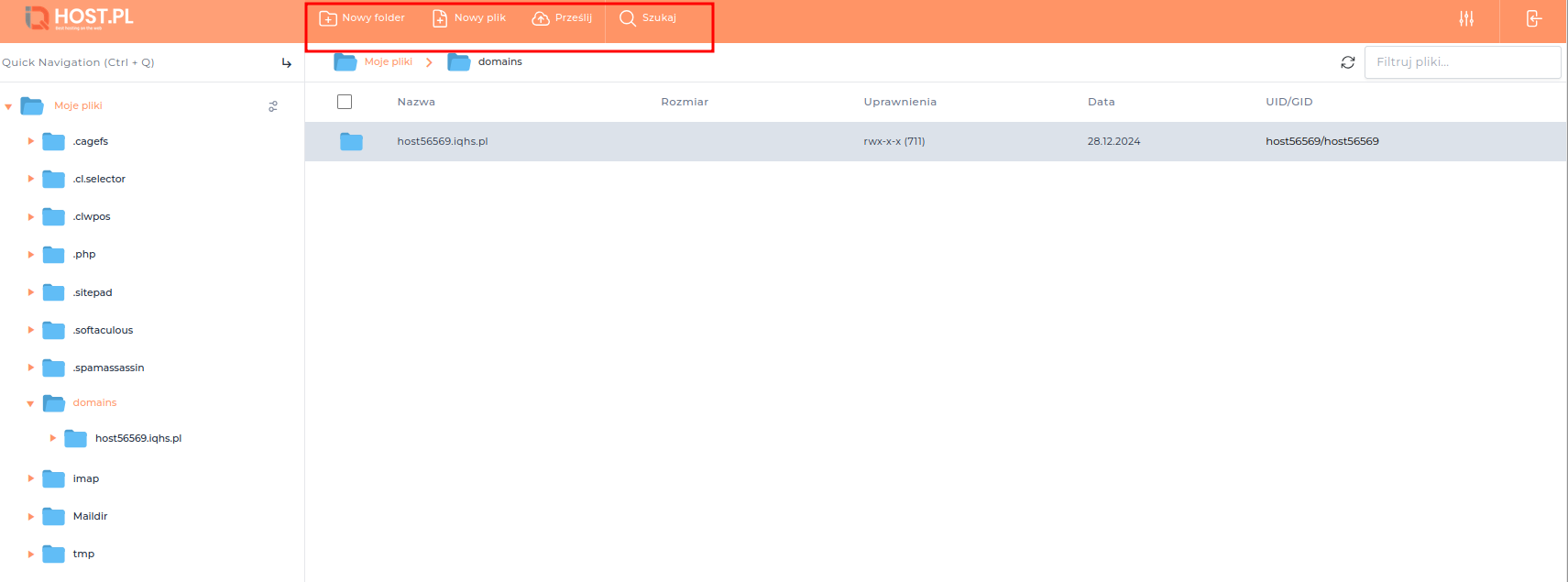Expand the .cagefs folder in the tree
1568x582 pixels.
(31, 141)
